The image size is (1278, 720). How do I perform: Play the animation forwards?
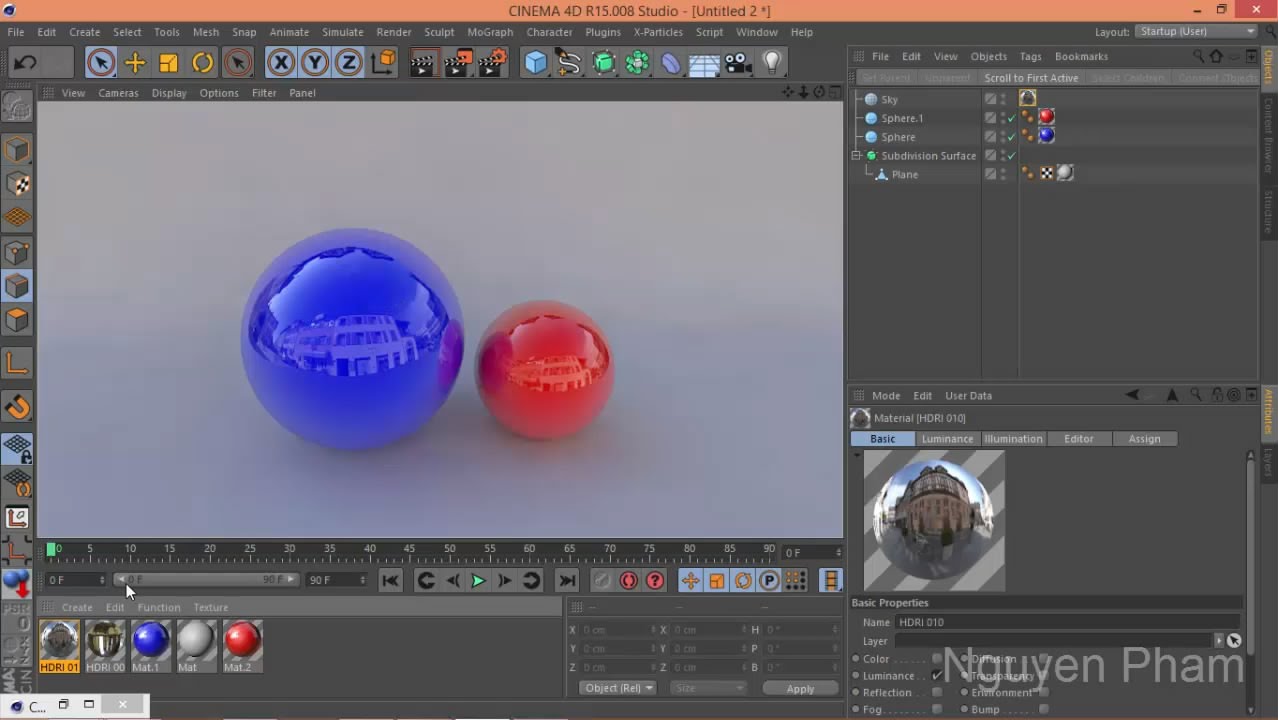point(478,580)
